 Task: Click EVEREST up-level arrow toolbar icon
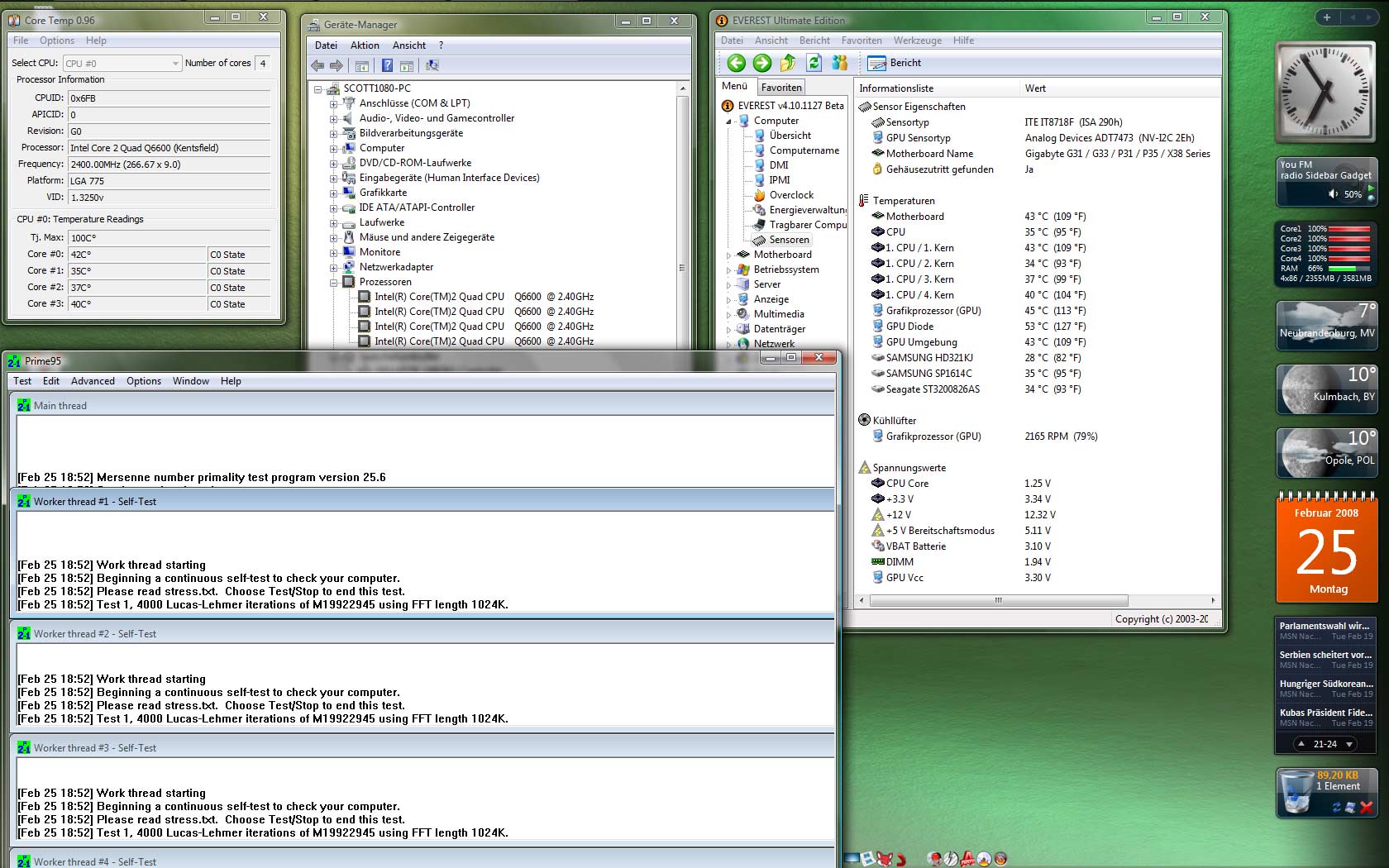click(788, 63)
